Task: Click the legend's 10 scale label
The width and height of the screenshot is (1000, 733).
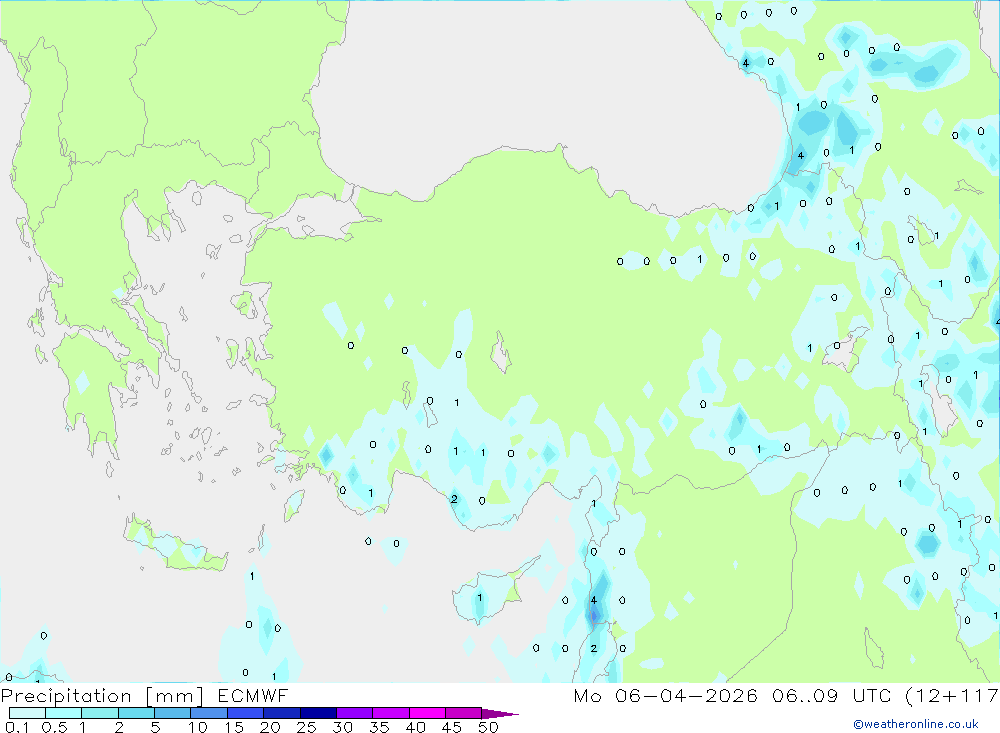Action: [198, 727]
